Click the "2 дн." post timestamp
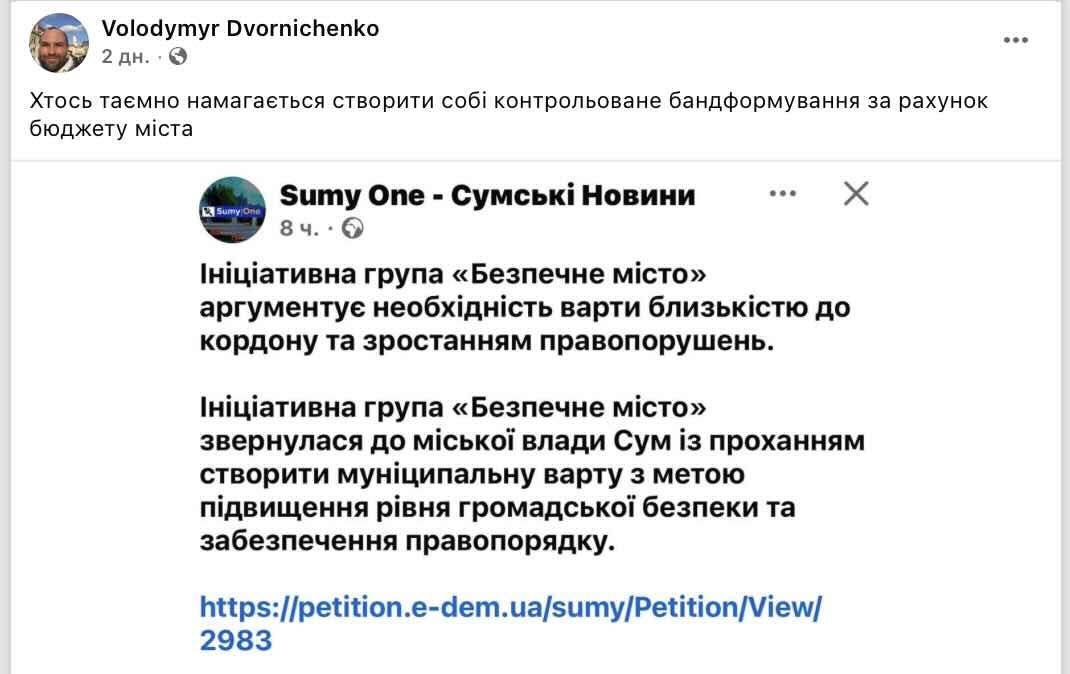This screenshot has height=674, width=1070. [125, 56]
